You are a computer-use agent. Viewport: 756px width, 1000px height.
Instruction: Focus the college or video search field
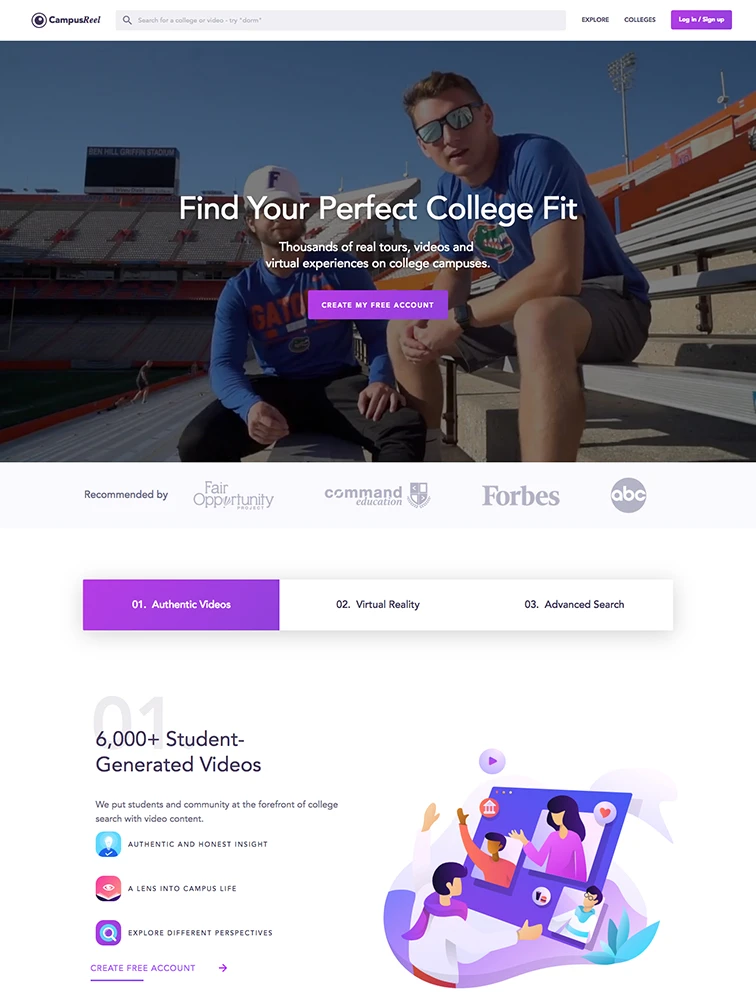coord(341,20)
